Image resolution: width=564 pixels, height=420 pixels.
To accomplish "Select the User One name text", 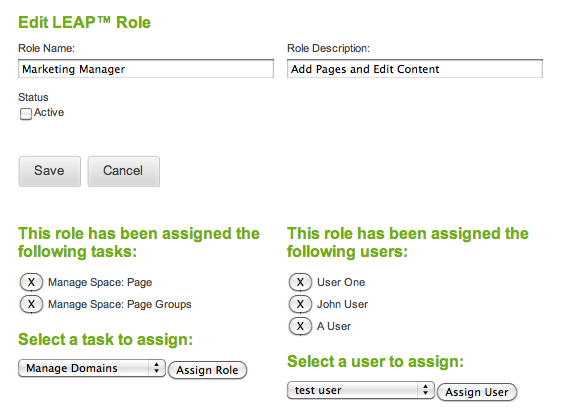I will click(341, 282).
